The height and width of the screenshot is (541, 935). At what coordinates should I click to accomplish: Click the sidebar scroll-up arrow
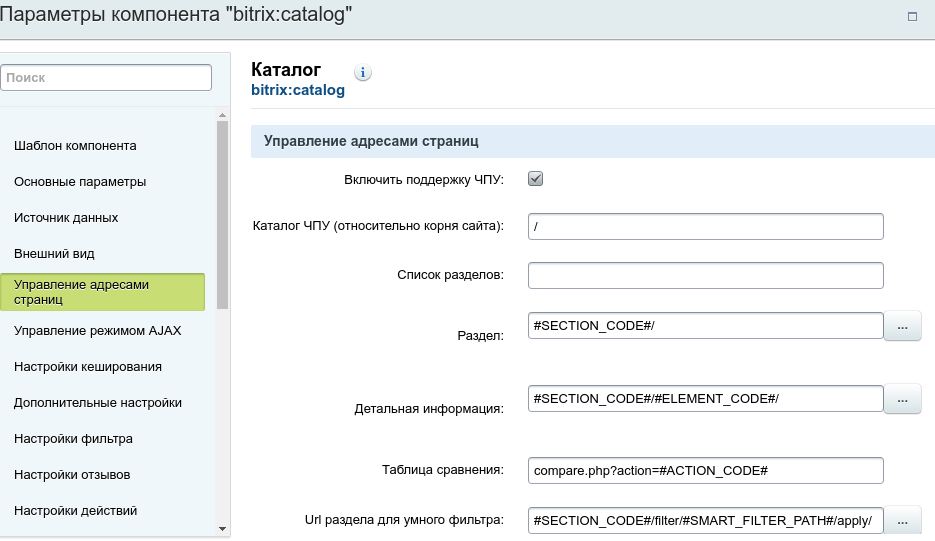click(222, 115)
